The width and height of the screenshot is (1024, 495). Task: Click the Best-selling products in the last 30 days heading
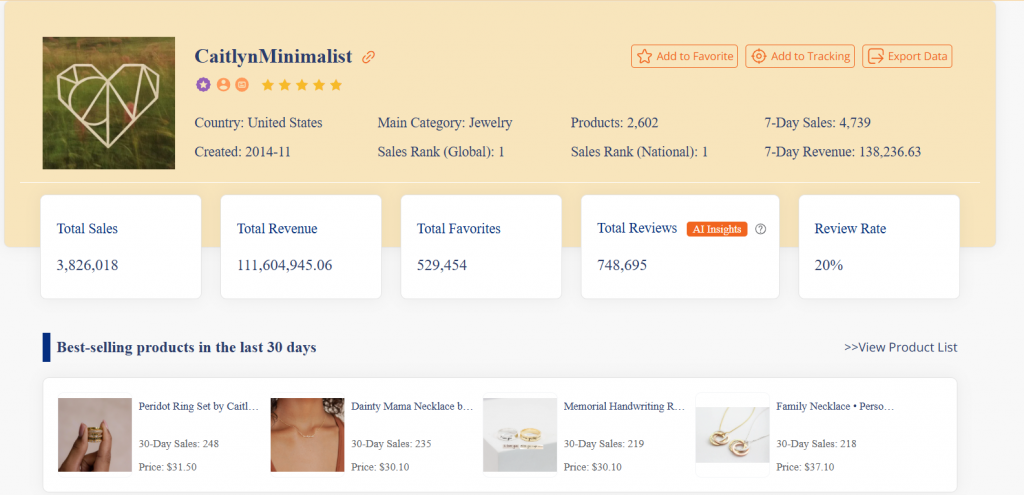click(187, 347)
